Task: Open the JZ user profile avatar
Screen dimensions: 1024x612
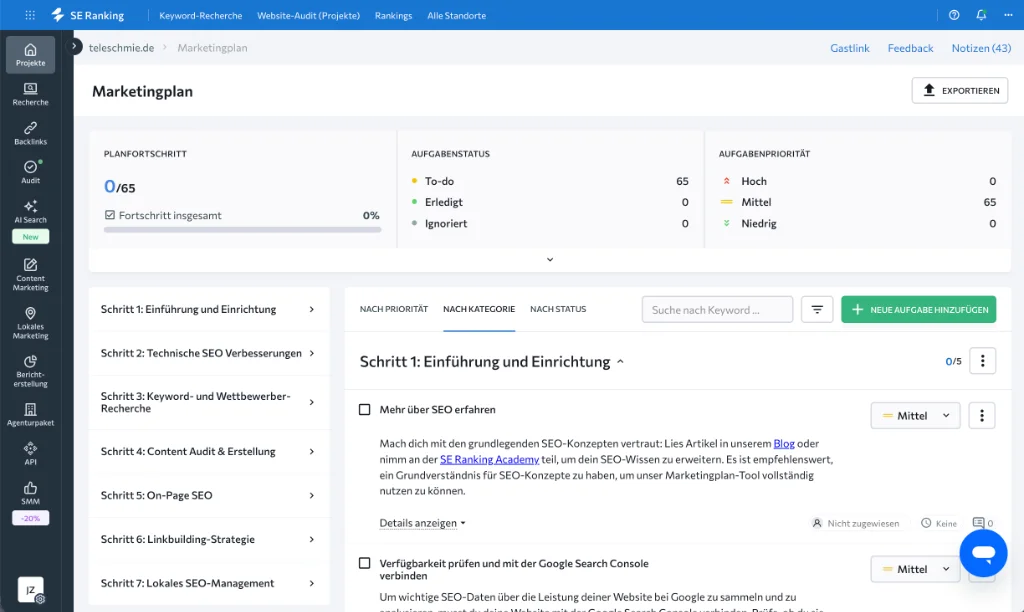Action: 31,589
